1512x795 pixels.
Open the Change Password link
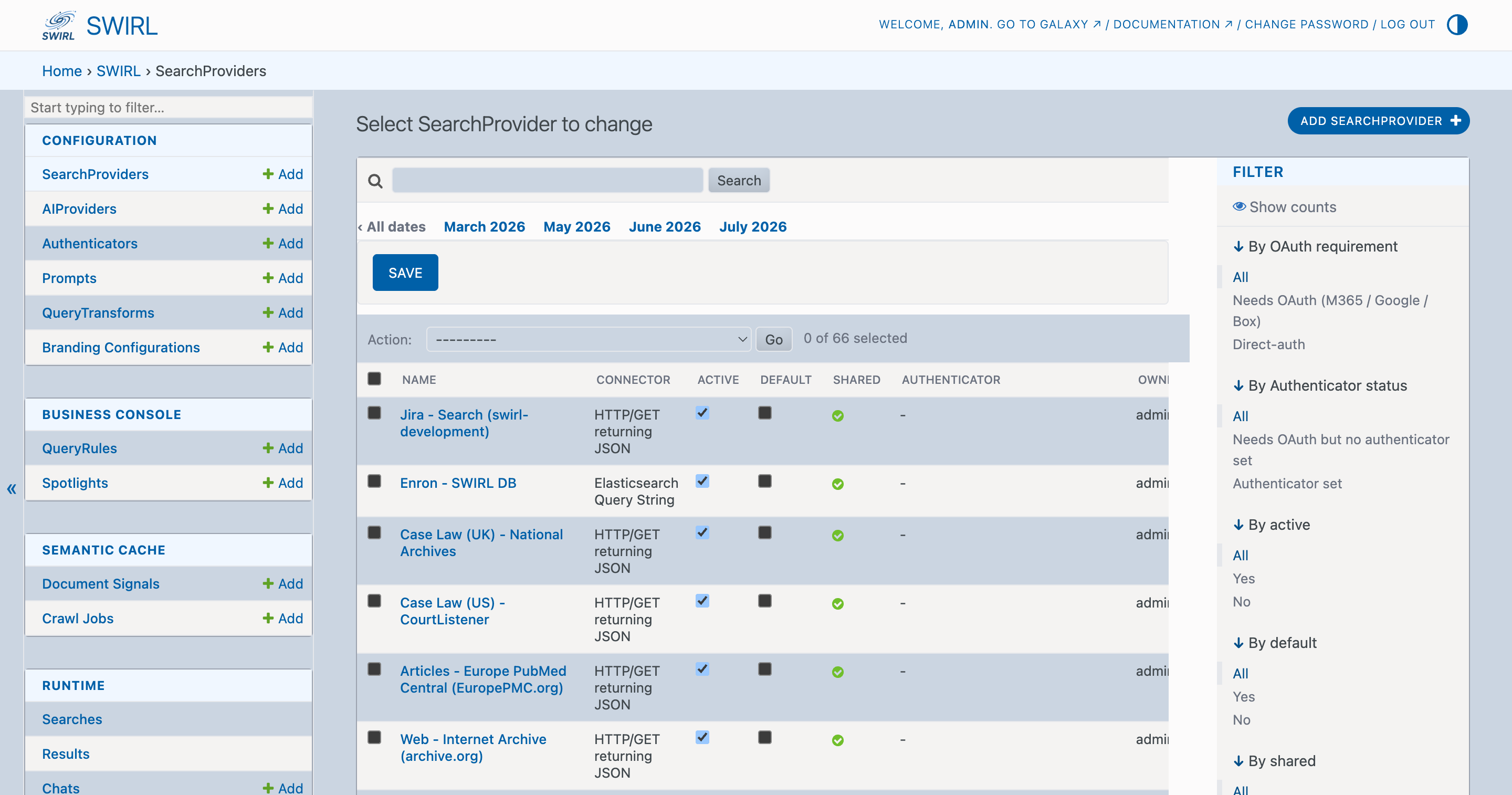1306,24
